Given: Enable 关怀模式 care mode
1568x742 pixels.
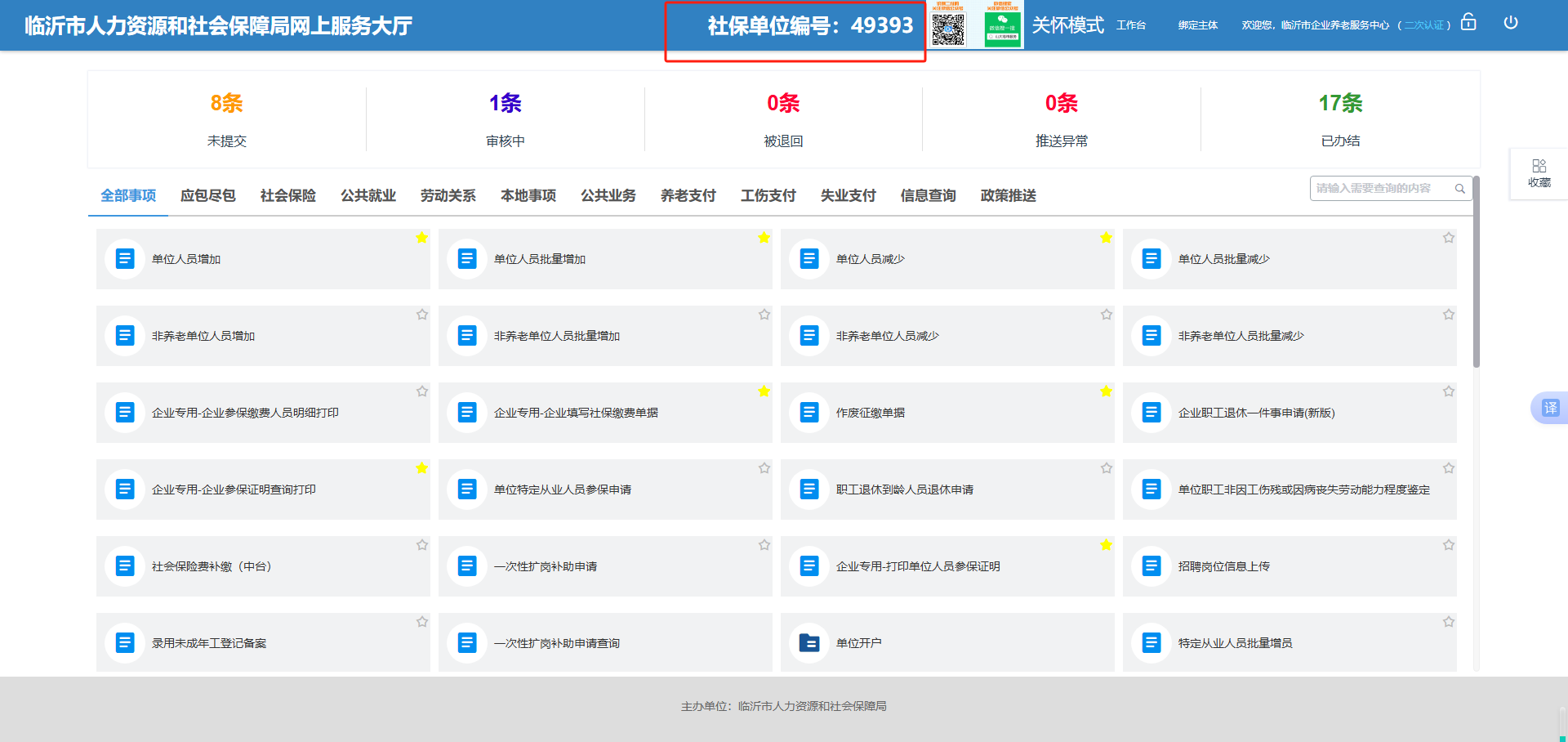Looking at the screenshot, I should click(1067, 25).
